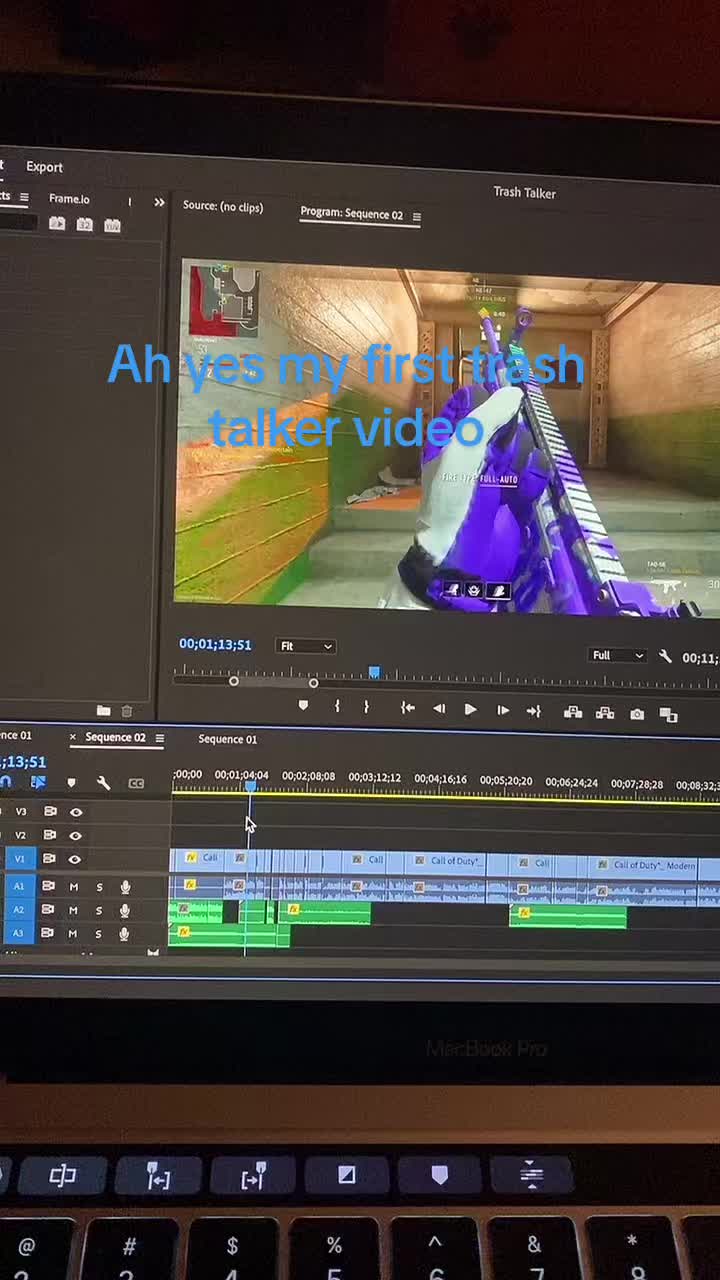The height and width of the screenshot is (1280, 720).
Task: Open the Fit zoom level dropdown
Action: [x=305, y=646]
